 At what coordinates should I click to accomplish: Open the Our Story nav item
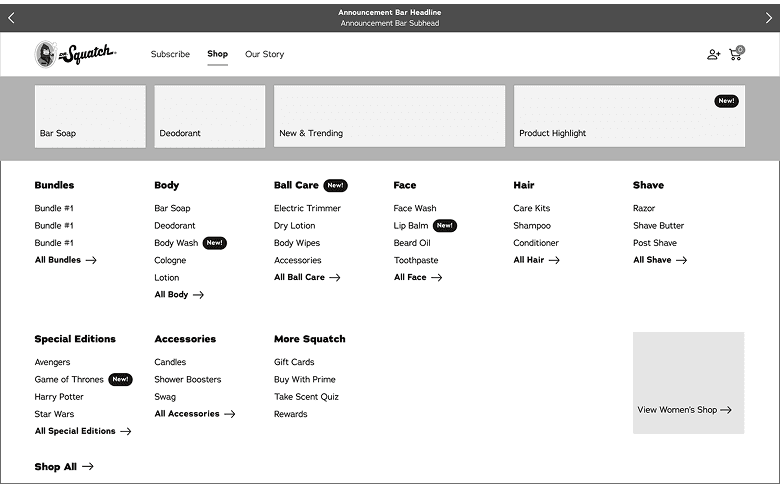[x=264, y=54]
